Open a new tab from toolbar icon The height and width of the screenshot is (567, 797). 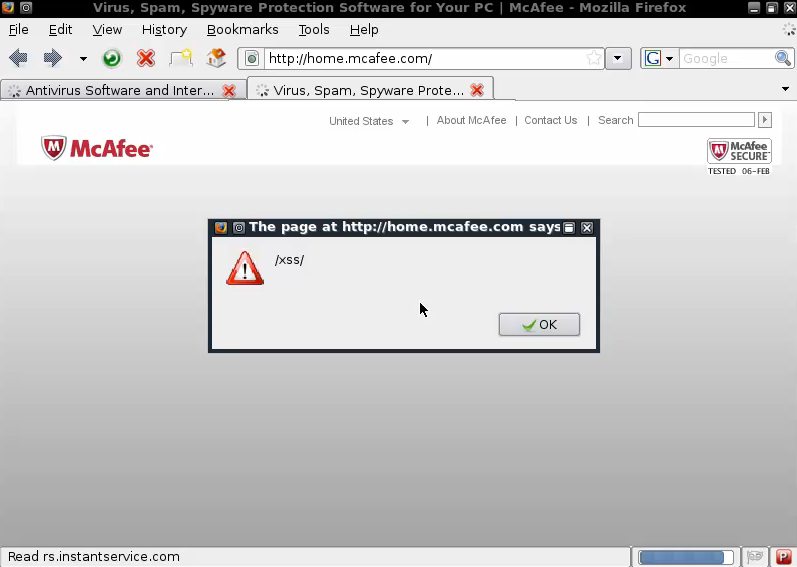click(x=181, y=58)
